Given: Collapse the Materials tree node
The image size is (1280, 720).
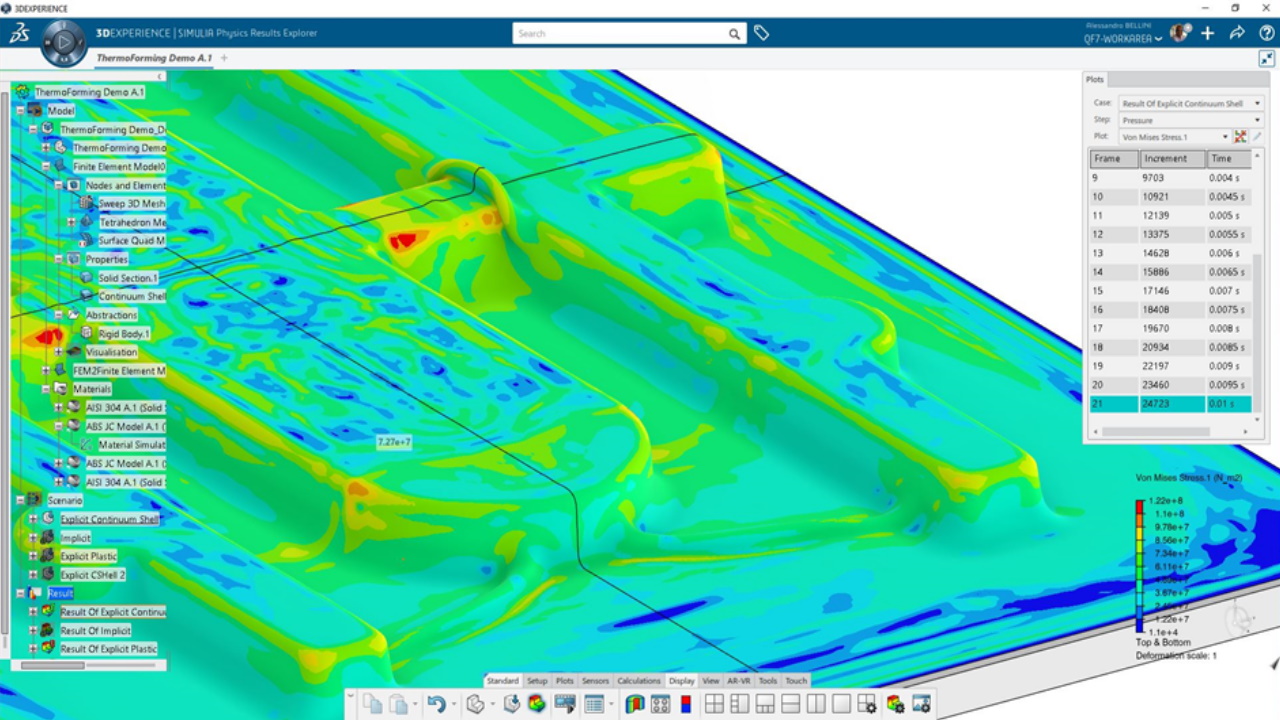Looking at the screenshot, I should 46,389.
